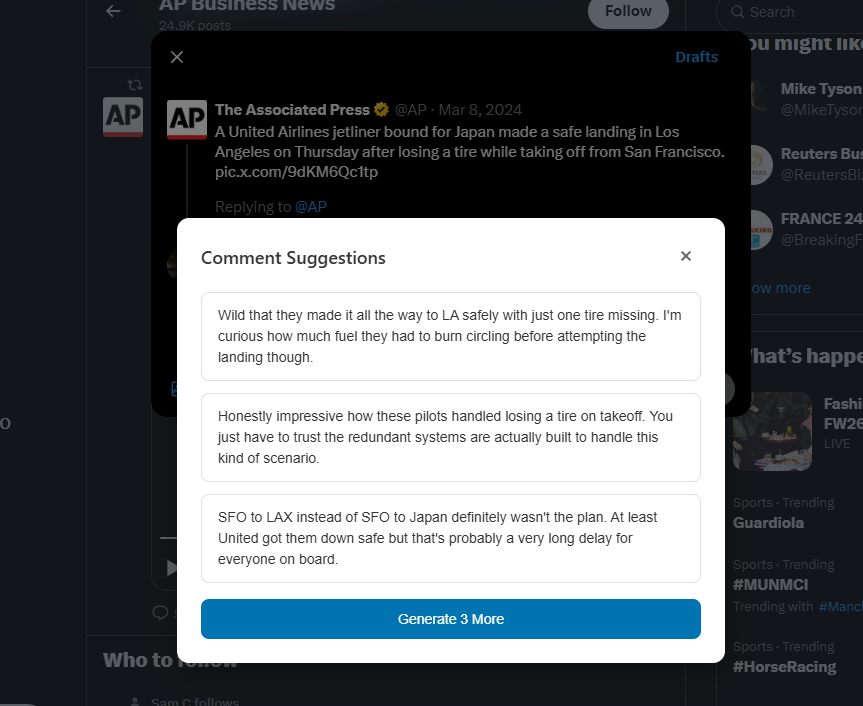The height and width of the screenshot is (706, 863).
Task: Choose the 'Honestly impressive' comment suggestion
Action: (450, 437)
